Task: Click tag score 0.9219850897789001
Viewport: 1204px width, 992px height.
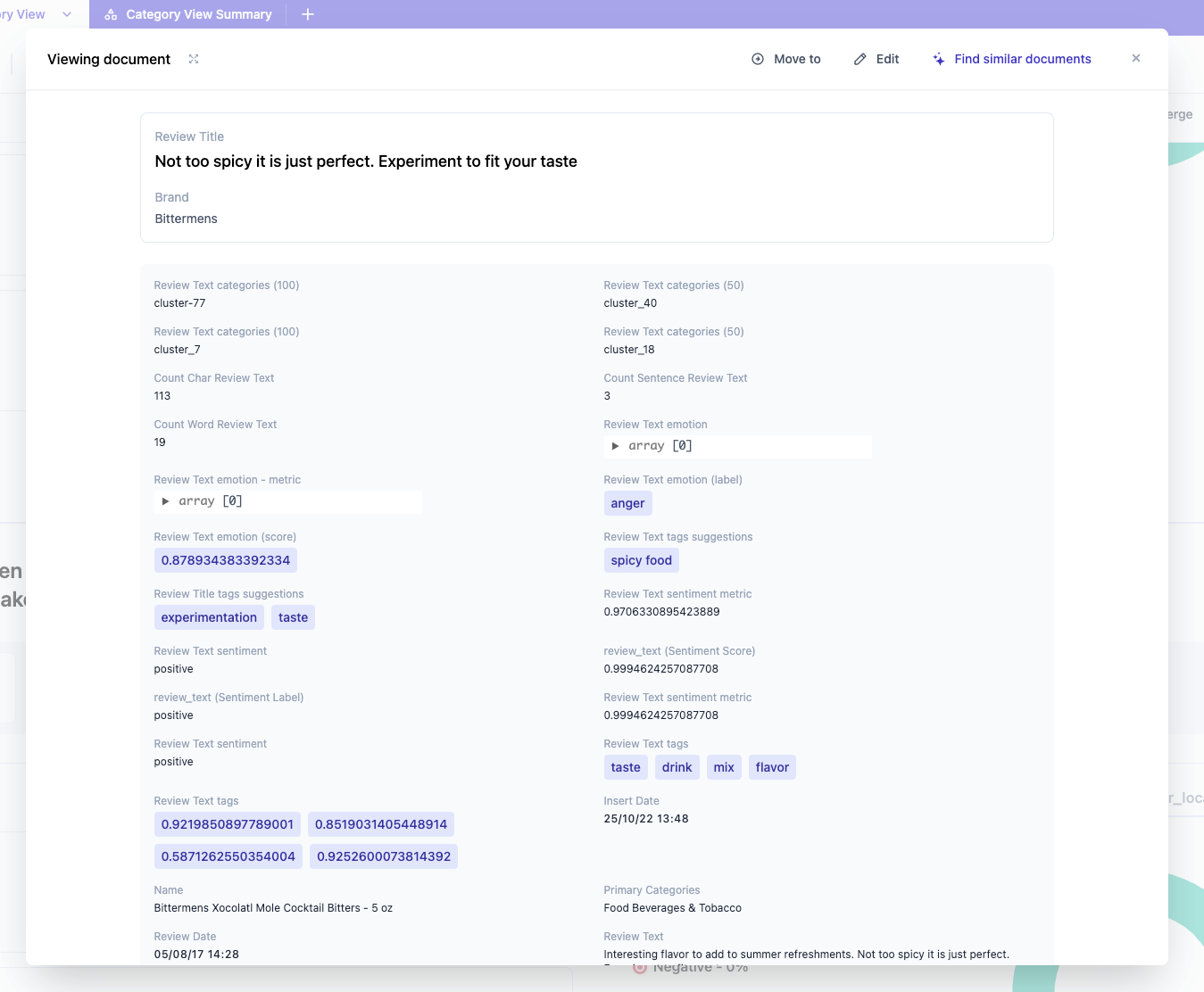Action: point(228,824)
